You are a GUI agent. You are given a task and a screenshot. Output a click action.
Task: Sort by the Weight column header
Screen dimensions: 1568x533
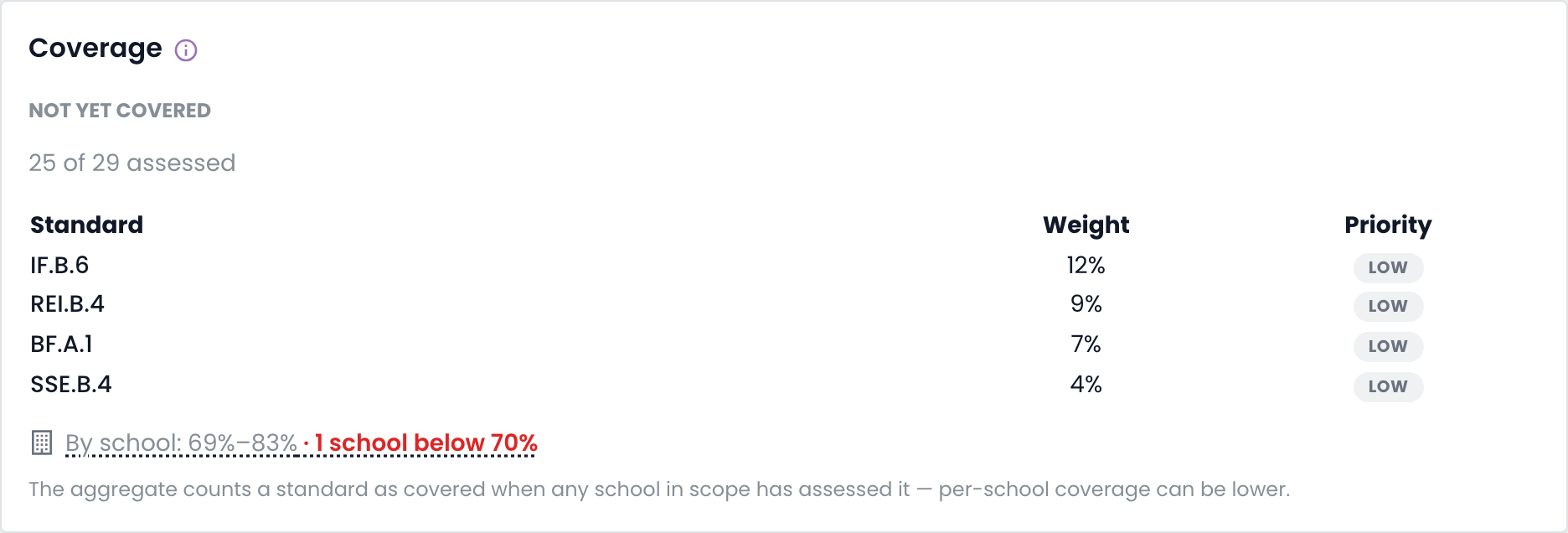point(1086,225)
